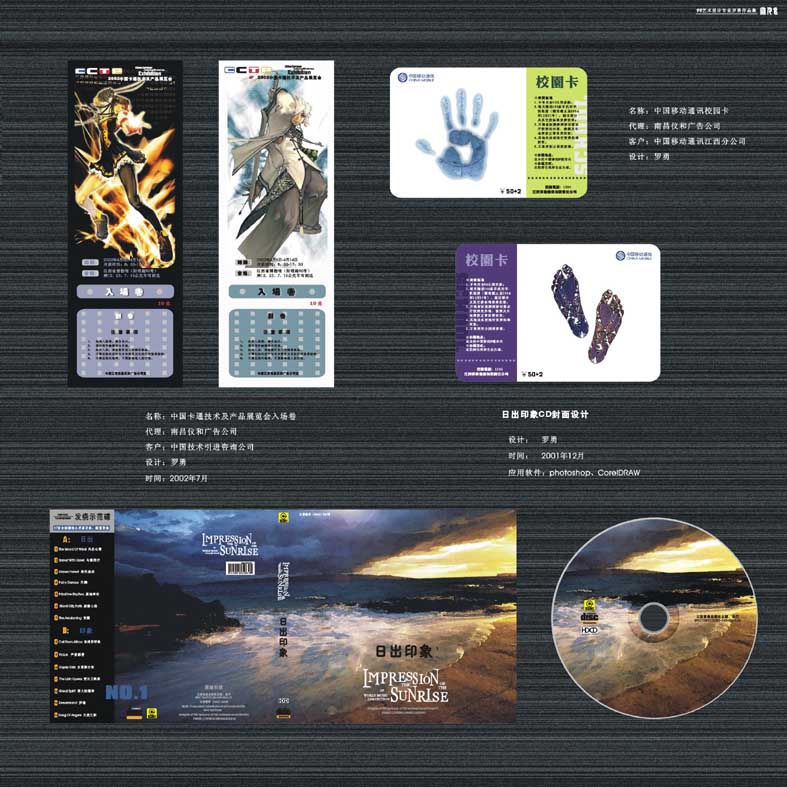Click the purple 校園卡 heading

[486, 260]
